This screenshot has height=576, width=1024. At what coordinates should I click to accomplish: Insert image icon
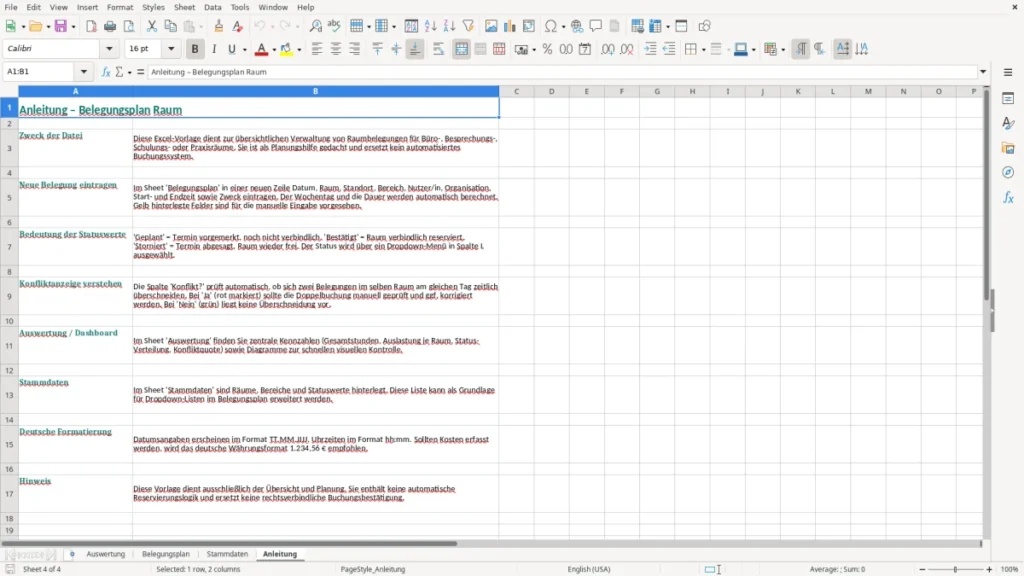(491, 26)
